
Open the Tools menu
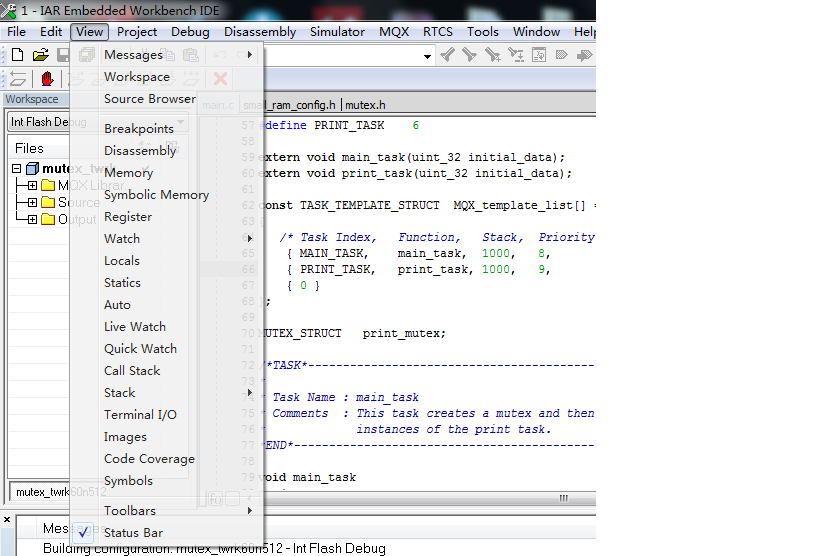click(483, 32)
